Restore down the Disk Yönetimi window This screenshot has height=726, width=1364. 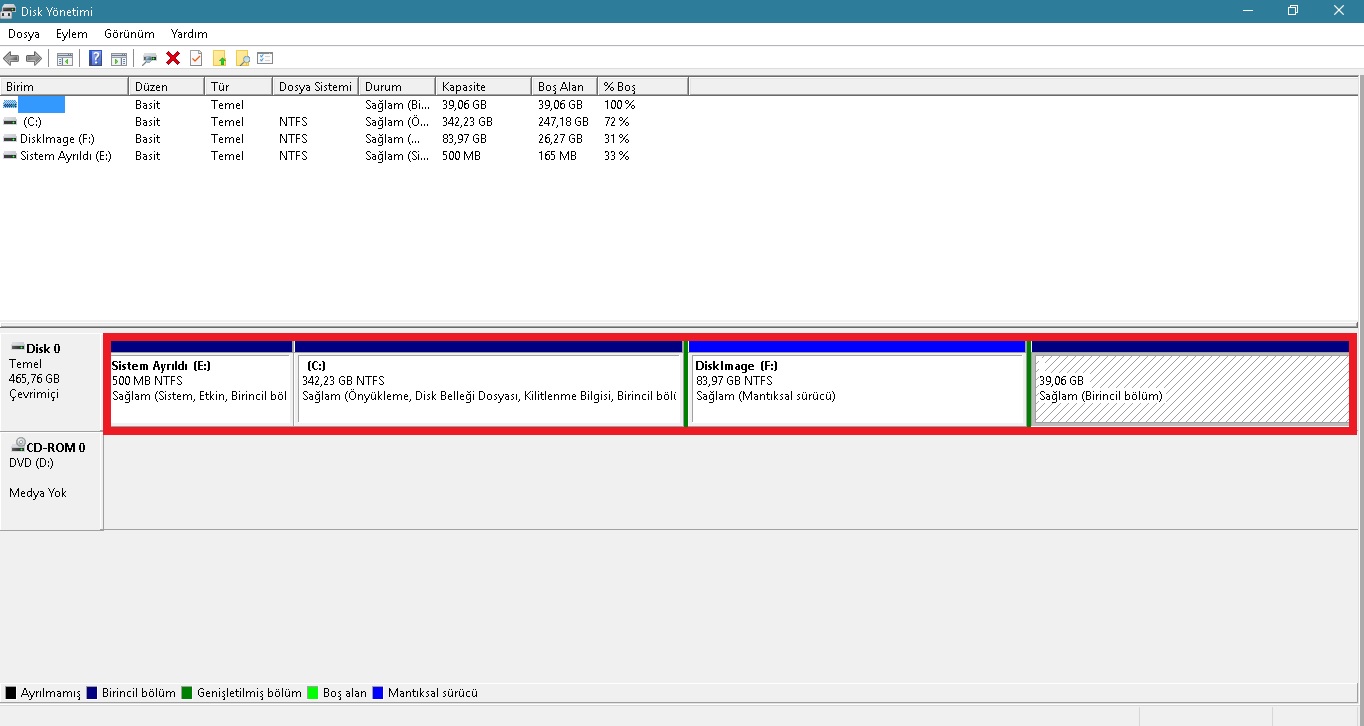tap(1293, 10)
